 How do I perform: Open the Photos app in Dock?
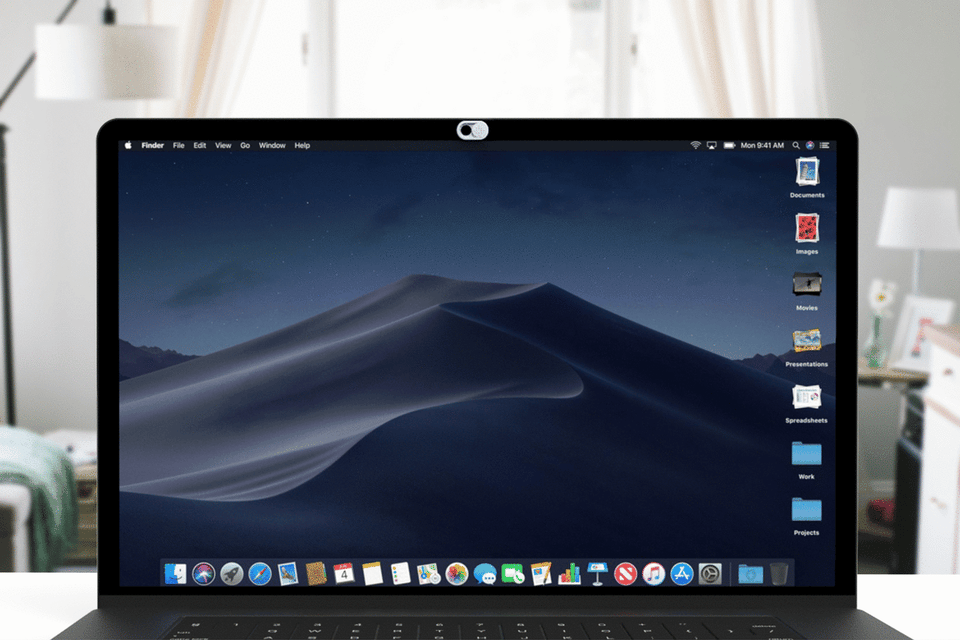point(457,574)
